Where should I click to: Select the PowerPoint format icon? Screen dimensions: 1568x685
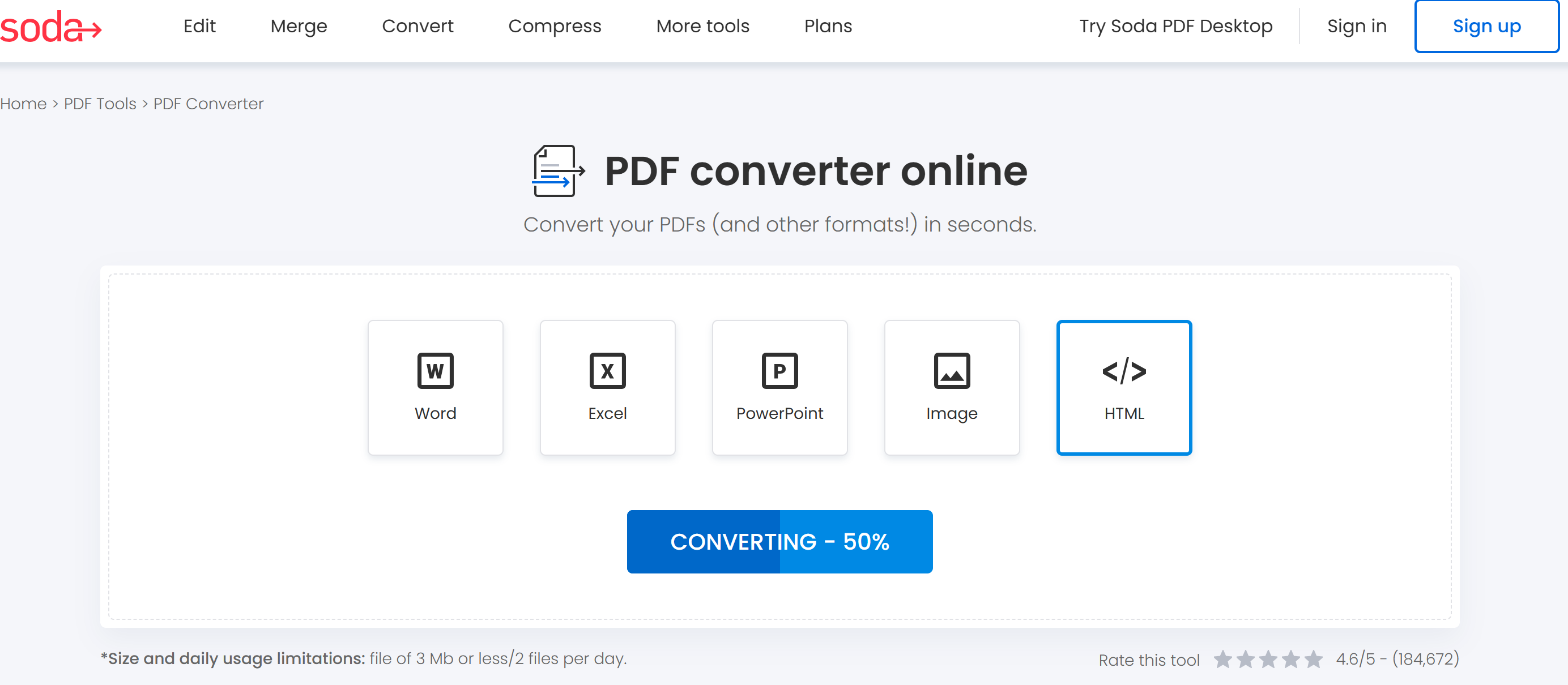coord(779,370)
